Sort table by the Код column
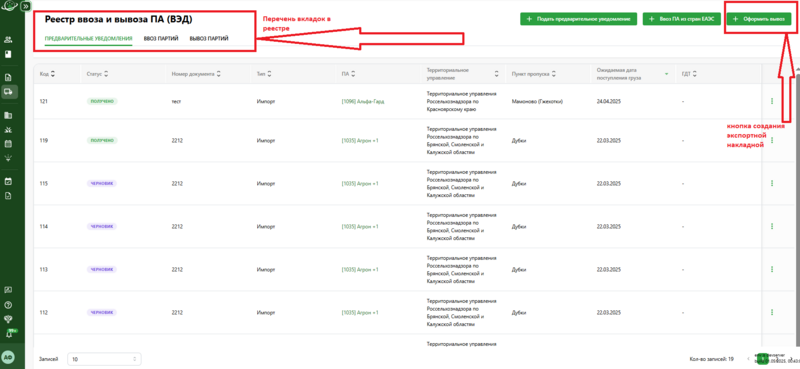Viewport: 800px width, 369px height. 53,74
